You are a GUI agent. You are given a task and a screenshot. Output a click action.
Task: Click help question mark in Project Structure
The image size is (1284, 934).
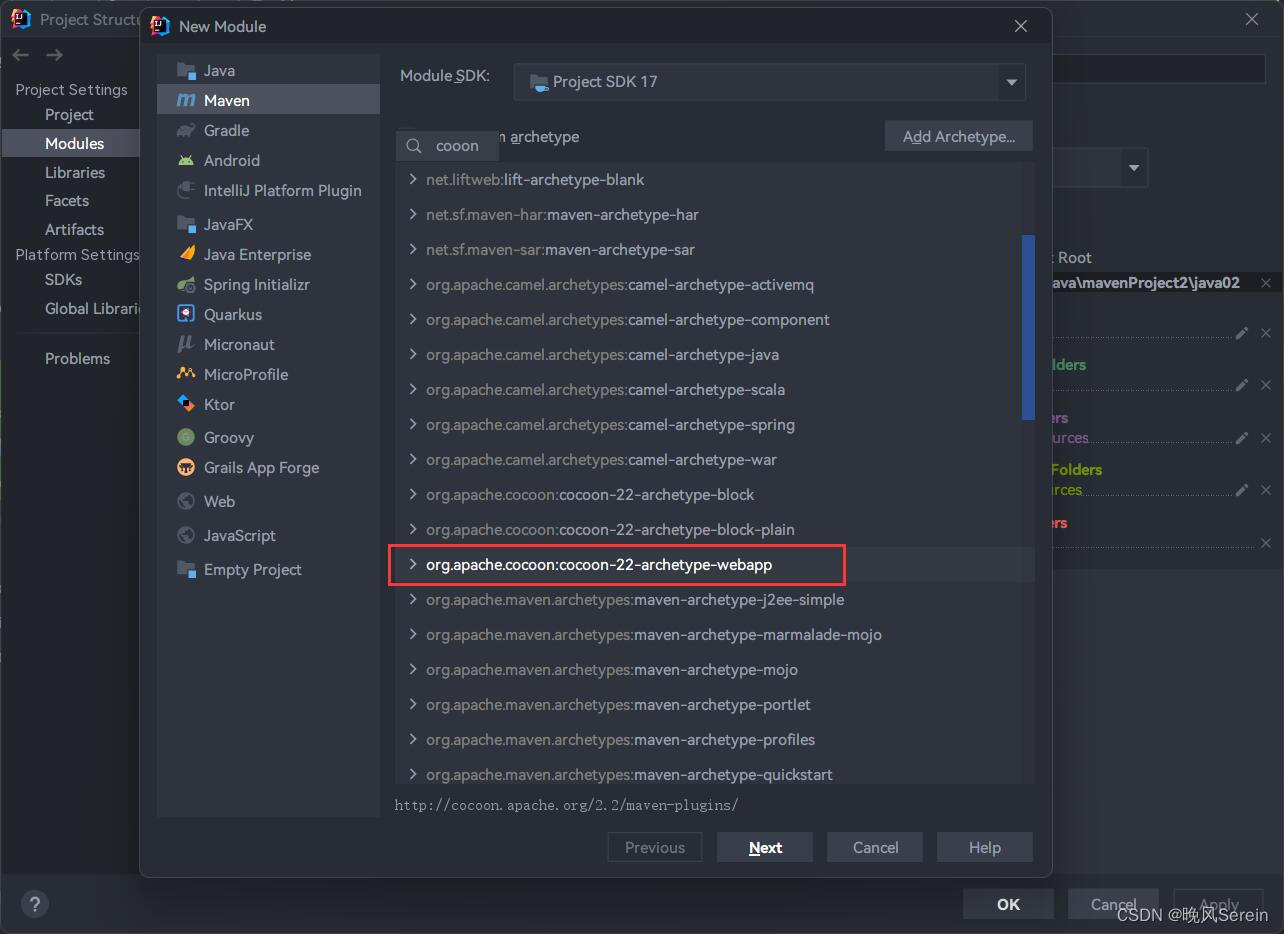coord(34,904)
